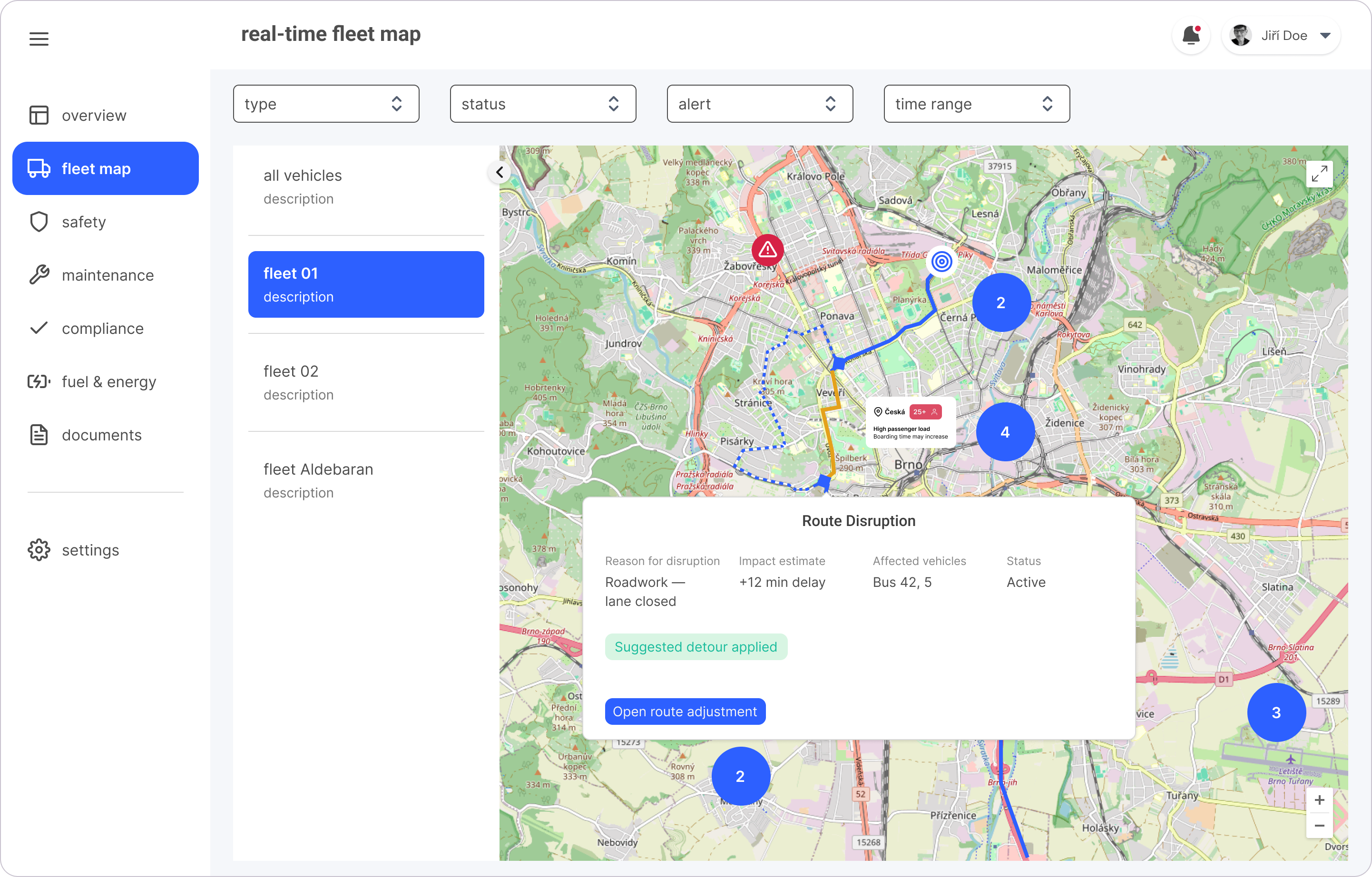
Task: Click the cluster marker labeled 4
Action: [1005, 432]
